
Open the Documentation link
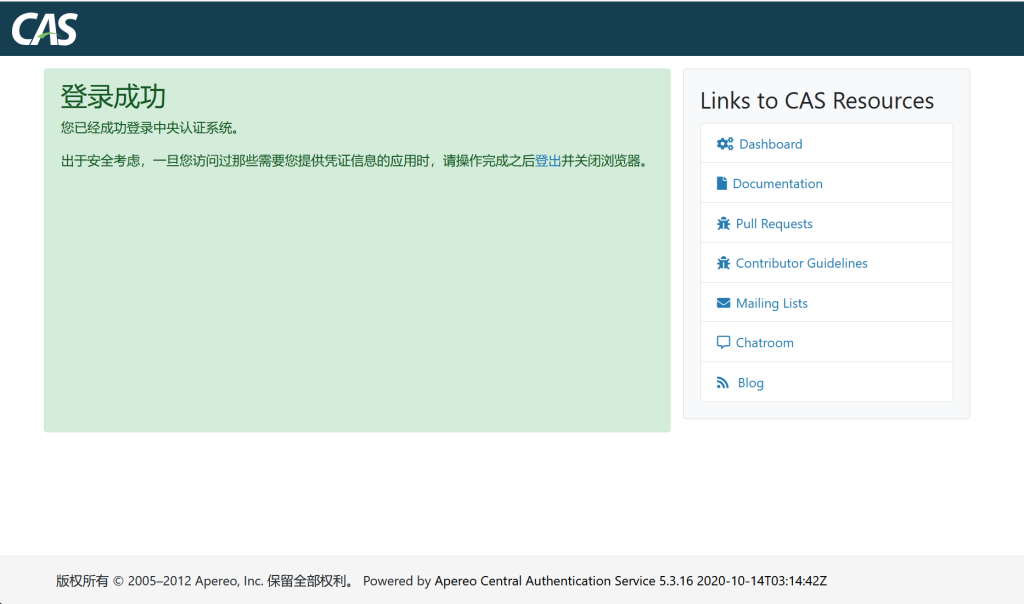(777, 184)
